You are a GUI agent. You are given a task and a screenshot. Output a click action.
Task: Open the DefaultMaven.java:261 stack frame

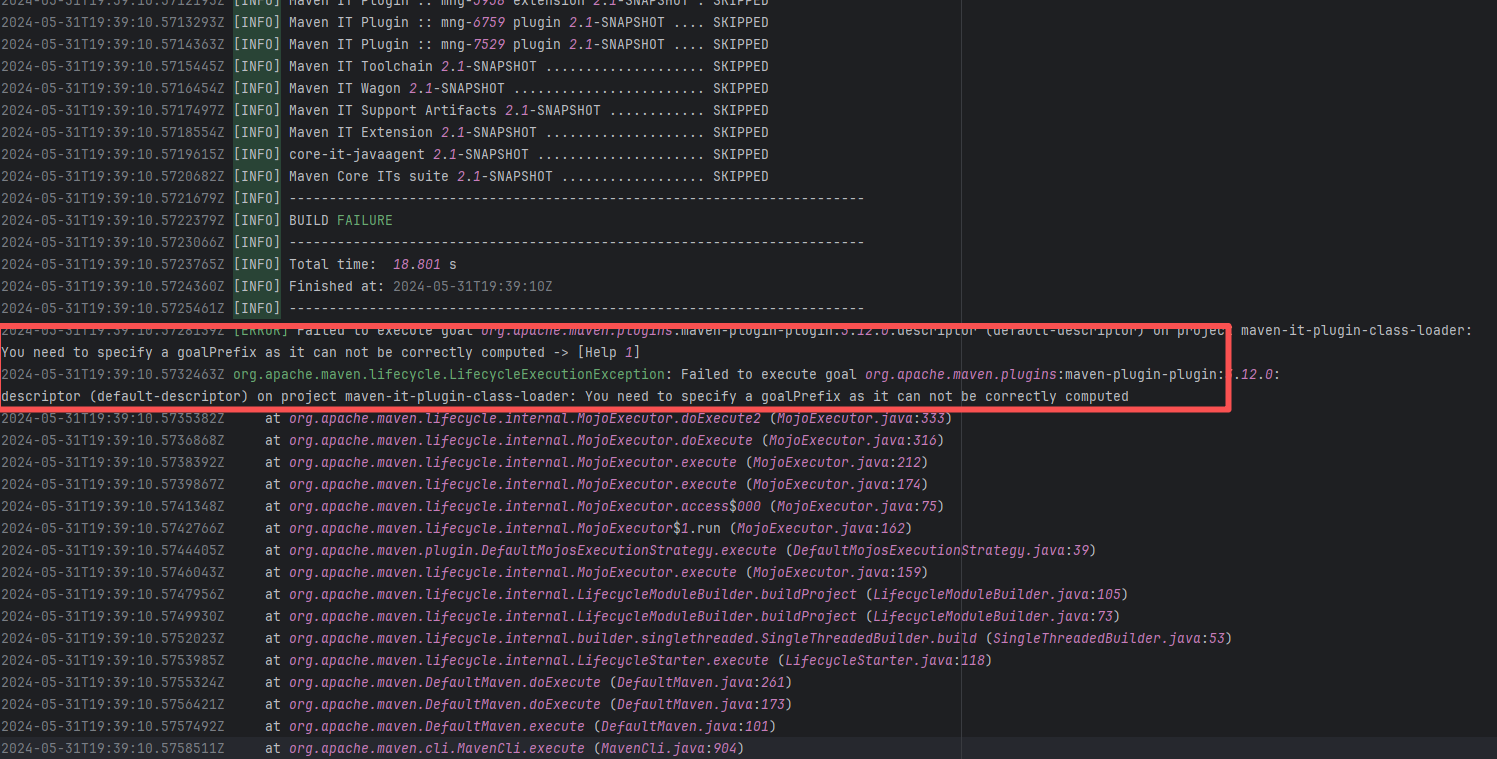pyautogui.click(x=701, y=682)
